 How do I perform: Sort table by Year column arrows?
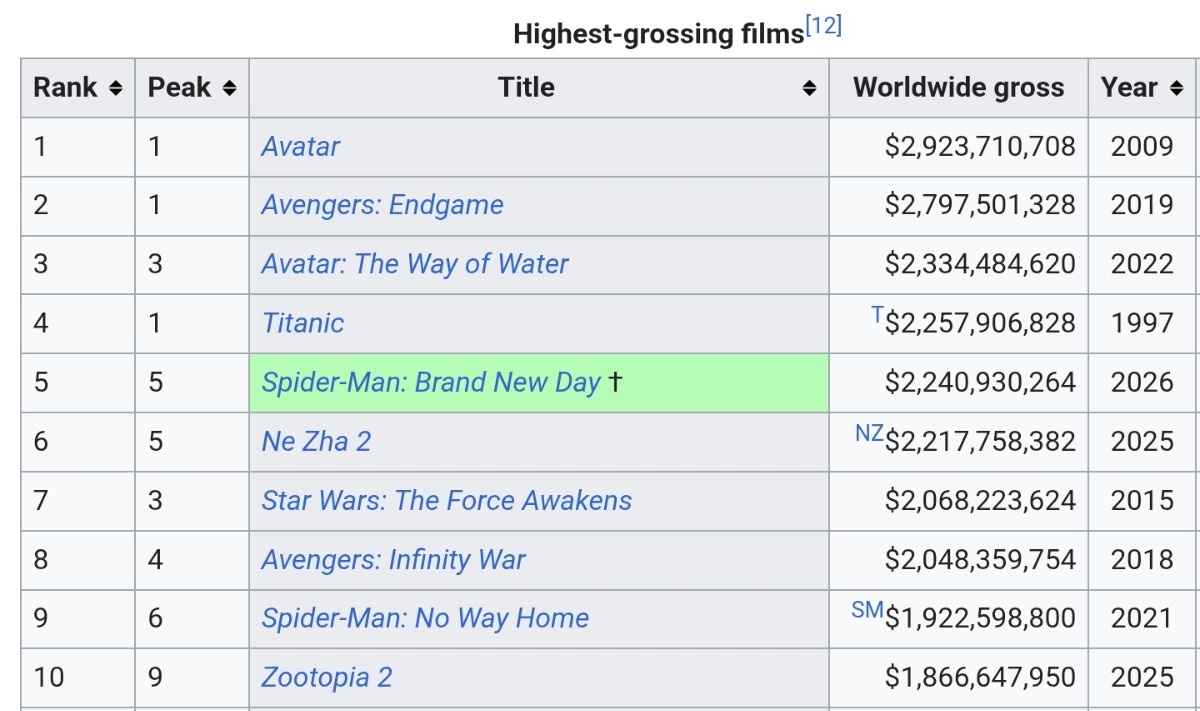click(1177, 88)
